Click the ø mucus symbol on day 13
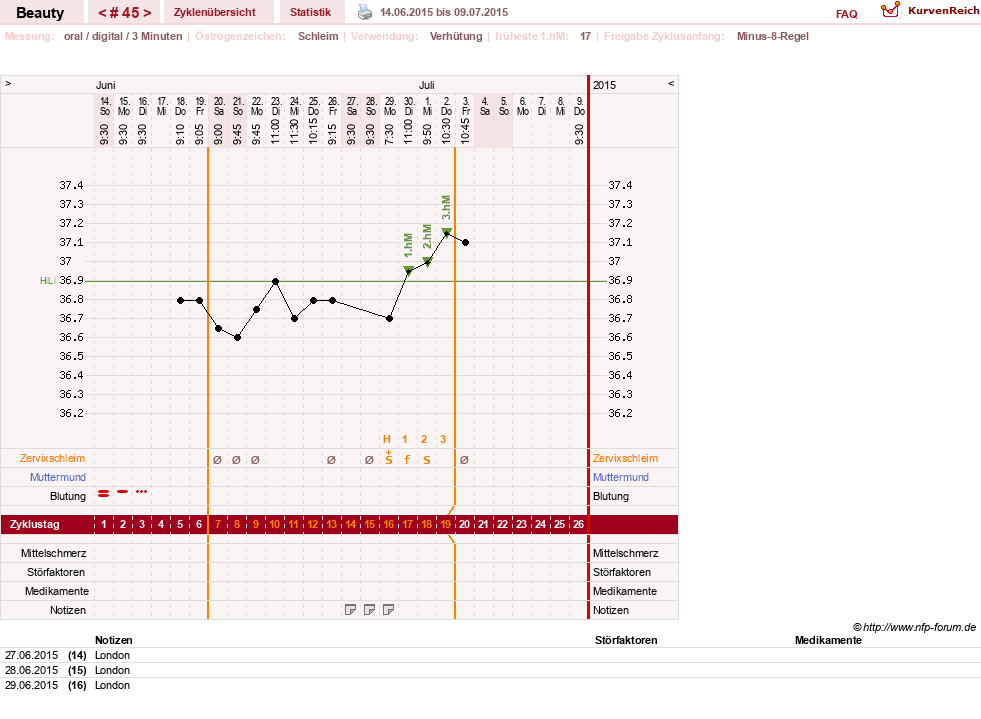Screen dimensions: 981x719 coord(331,460)
